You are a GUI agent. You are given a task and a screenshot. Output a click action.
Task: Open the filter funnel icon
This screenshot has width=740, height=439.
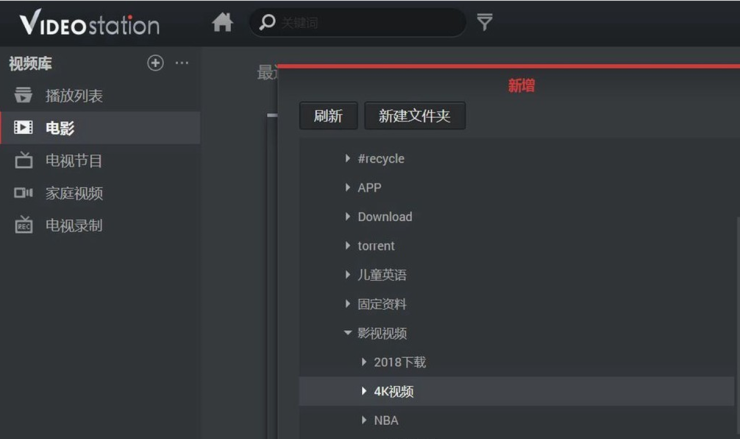coord(485,22)
